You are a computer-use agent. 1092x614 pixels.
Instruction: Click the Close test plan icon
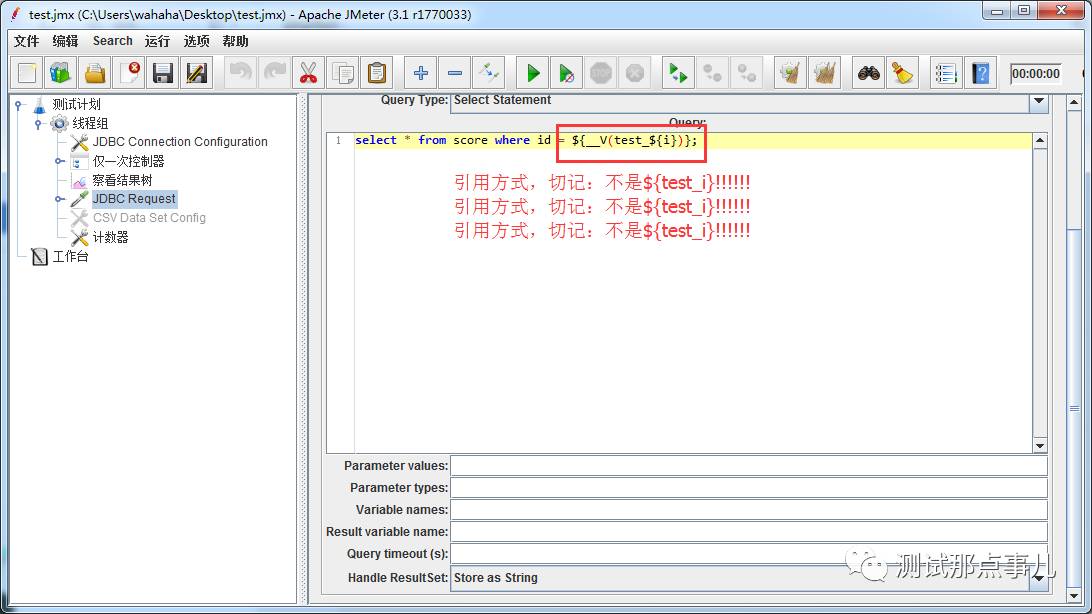[x=129, y=73]
